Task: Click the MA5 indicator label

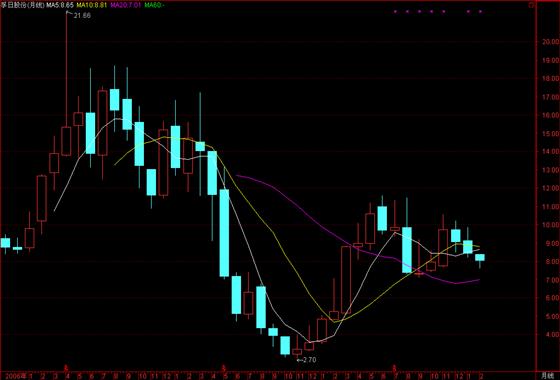Action: (x=60, y=5)
